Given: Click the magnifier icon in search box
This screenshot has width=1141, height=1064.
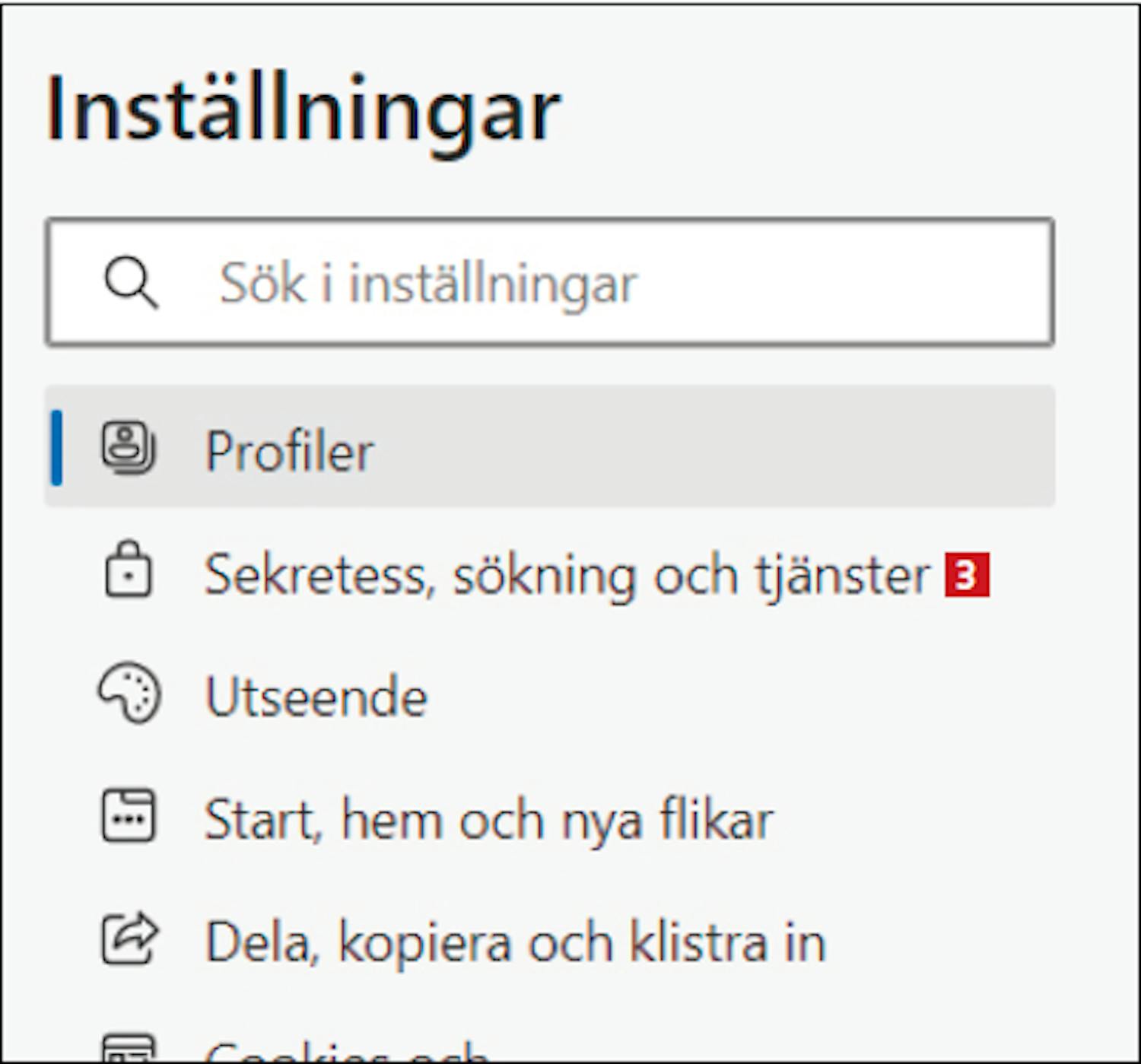Looking at the screenshot, I should coord(131,283).
